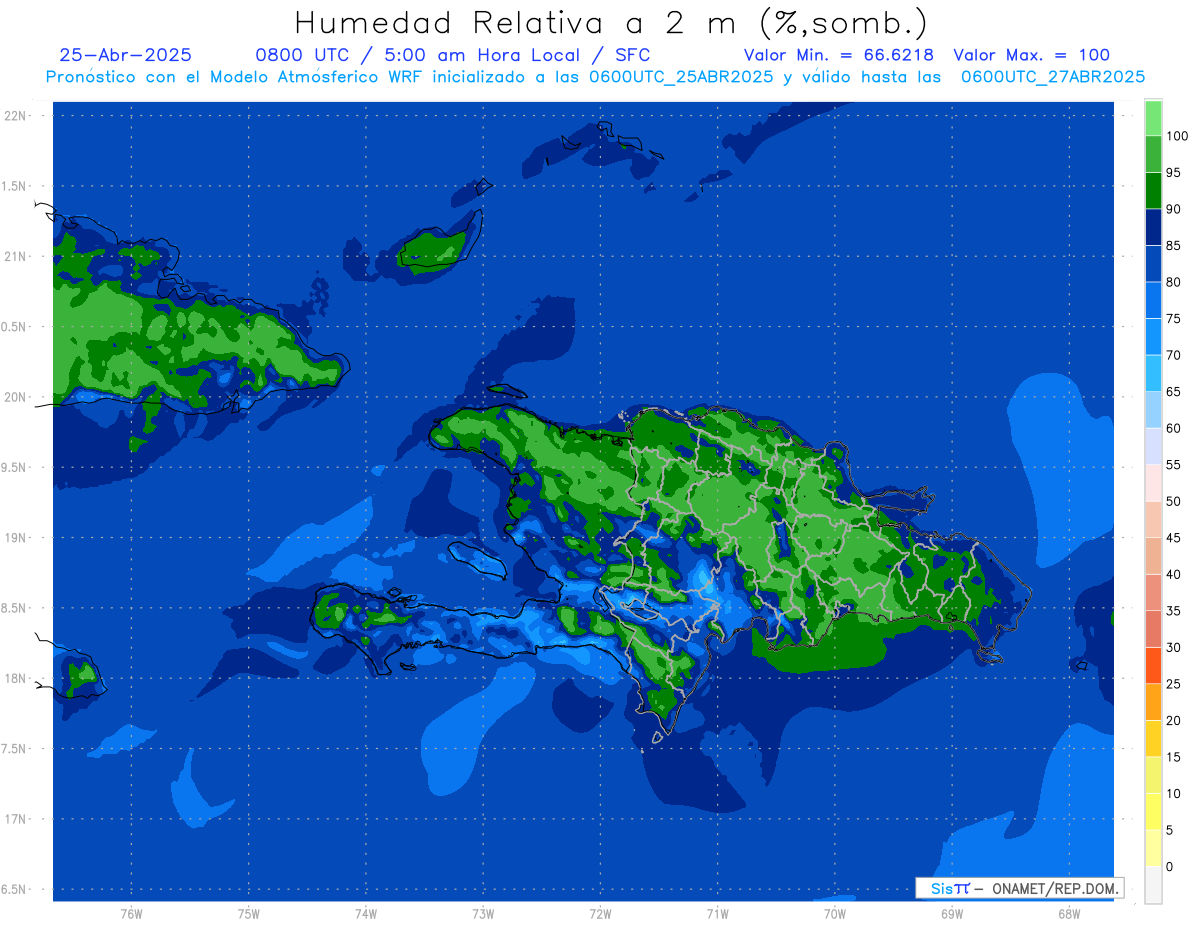Click the '20N' latitude label
This screenshot has height=927, width=1200.
[x=15, y=397]
